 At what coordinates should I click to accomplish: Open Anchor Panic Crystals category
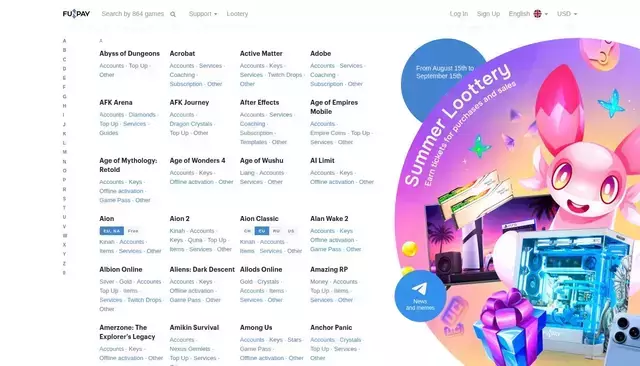pyautogui.click(x=350, y=340)
